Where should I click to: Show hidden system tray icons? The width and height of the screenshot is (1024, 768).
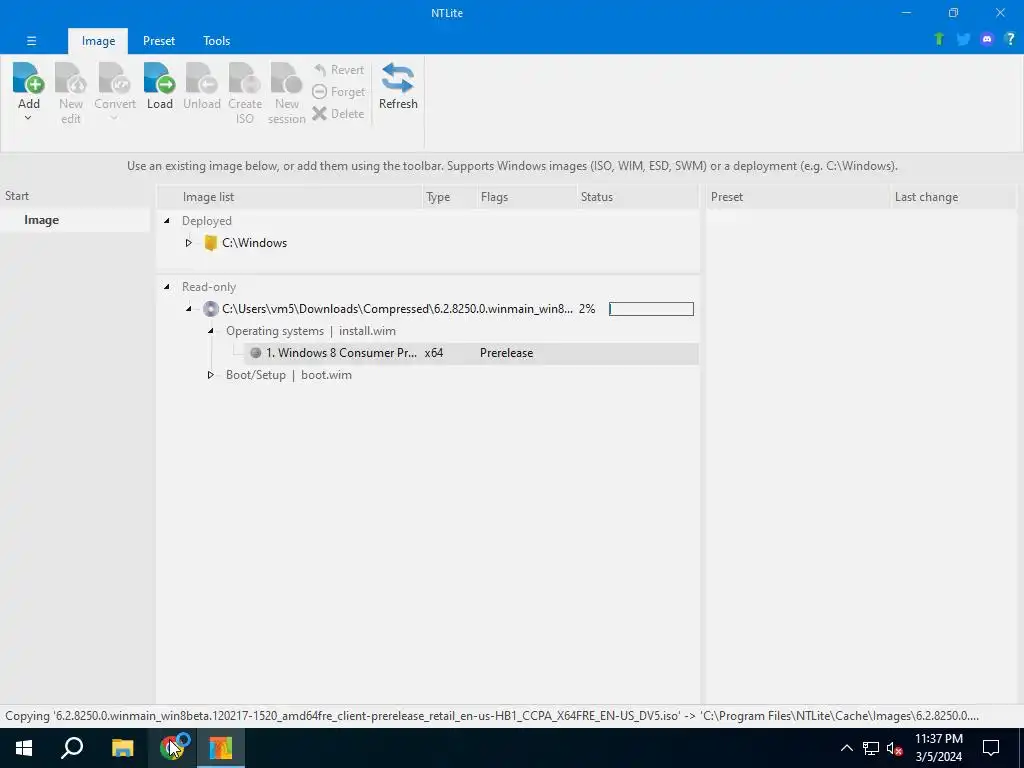(846, 748)
